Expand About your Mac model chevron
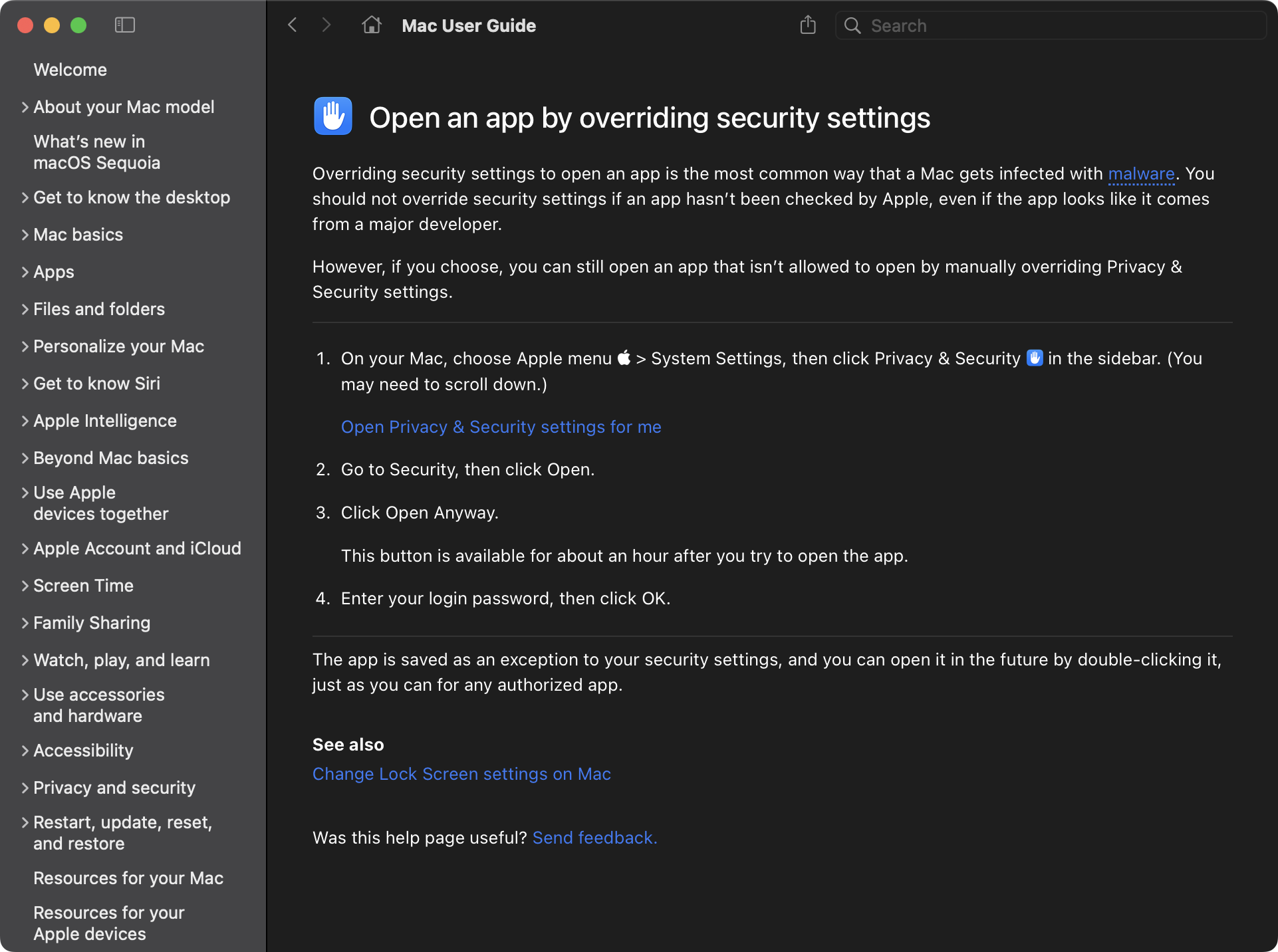The image size is (1278, 952). point(25,107)
